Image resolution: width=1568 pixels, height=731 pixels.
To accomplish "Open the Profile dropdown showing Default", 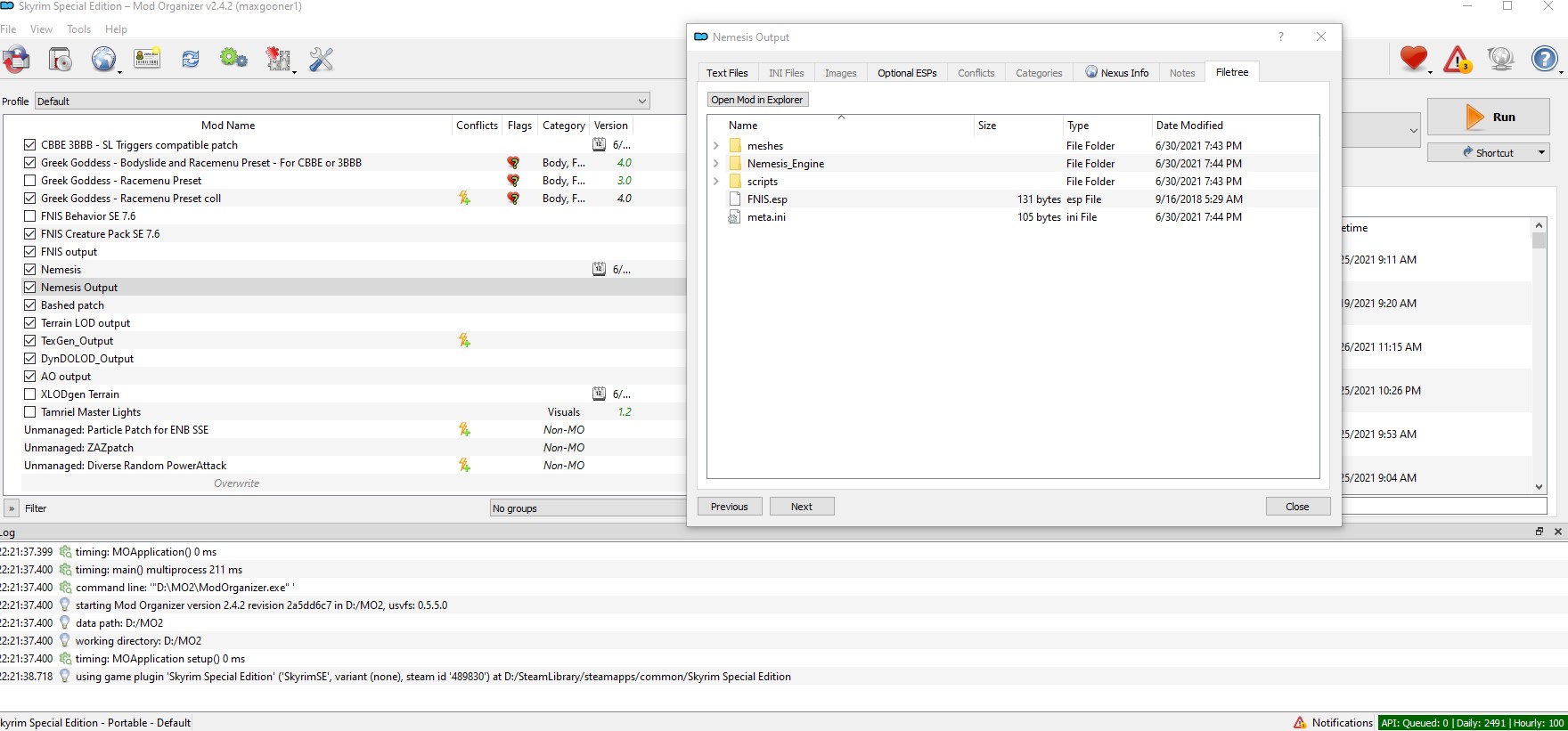I will pyautogui.click(x=342, y=102).
